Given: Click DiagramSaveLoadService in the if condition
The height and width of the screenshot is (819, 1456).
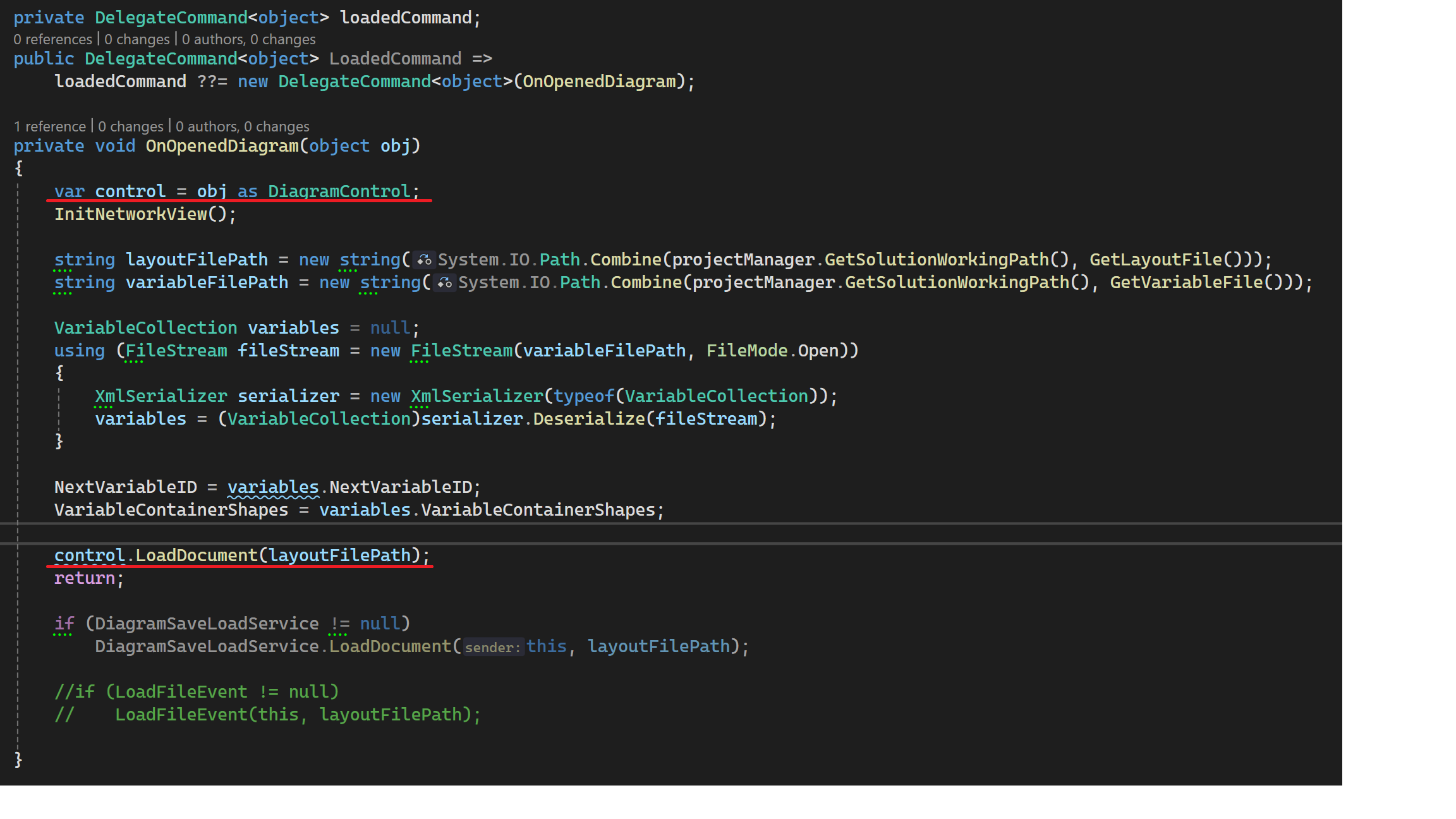Looking at the screenshot, I should (x=207, y=624).
